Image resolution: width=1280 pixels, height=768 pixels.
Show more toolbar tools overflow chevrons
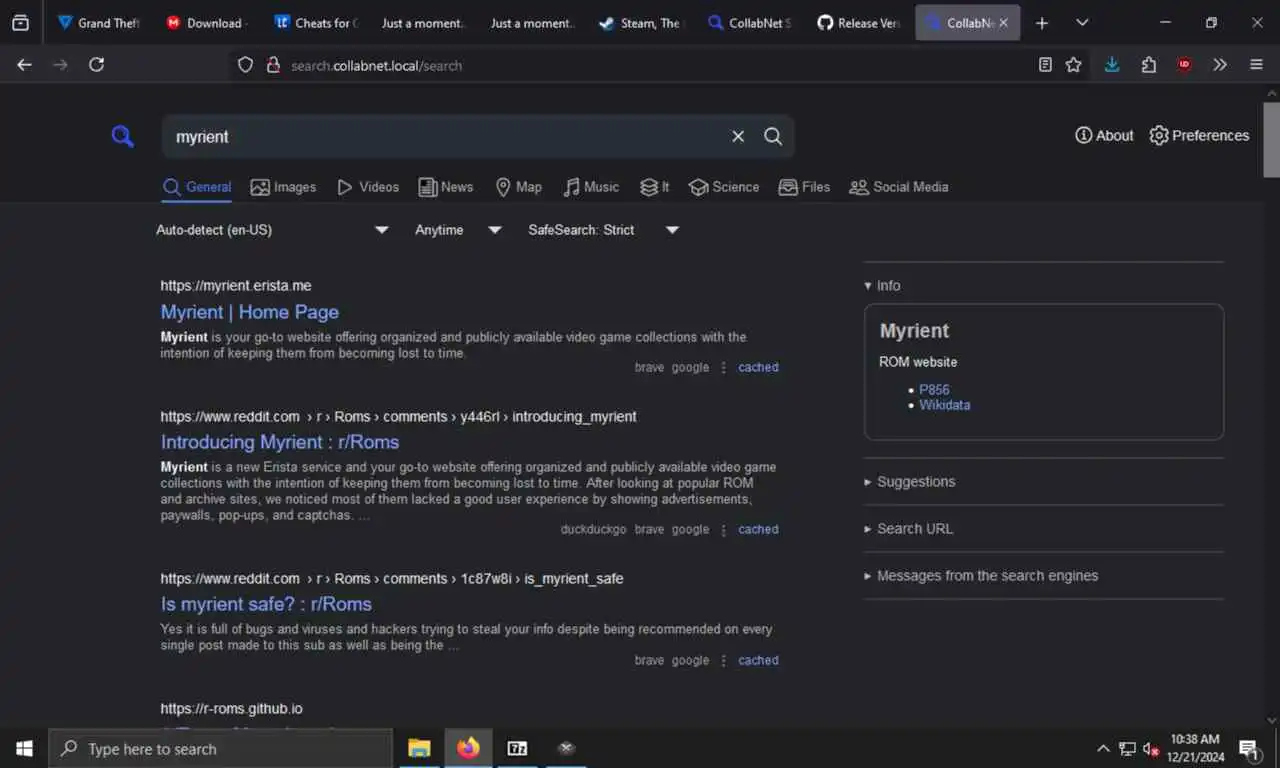[1220, 65]
